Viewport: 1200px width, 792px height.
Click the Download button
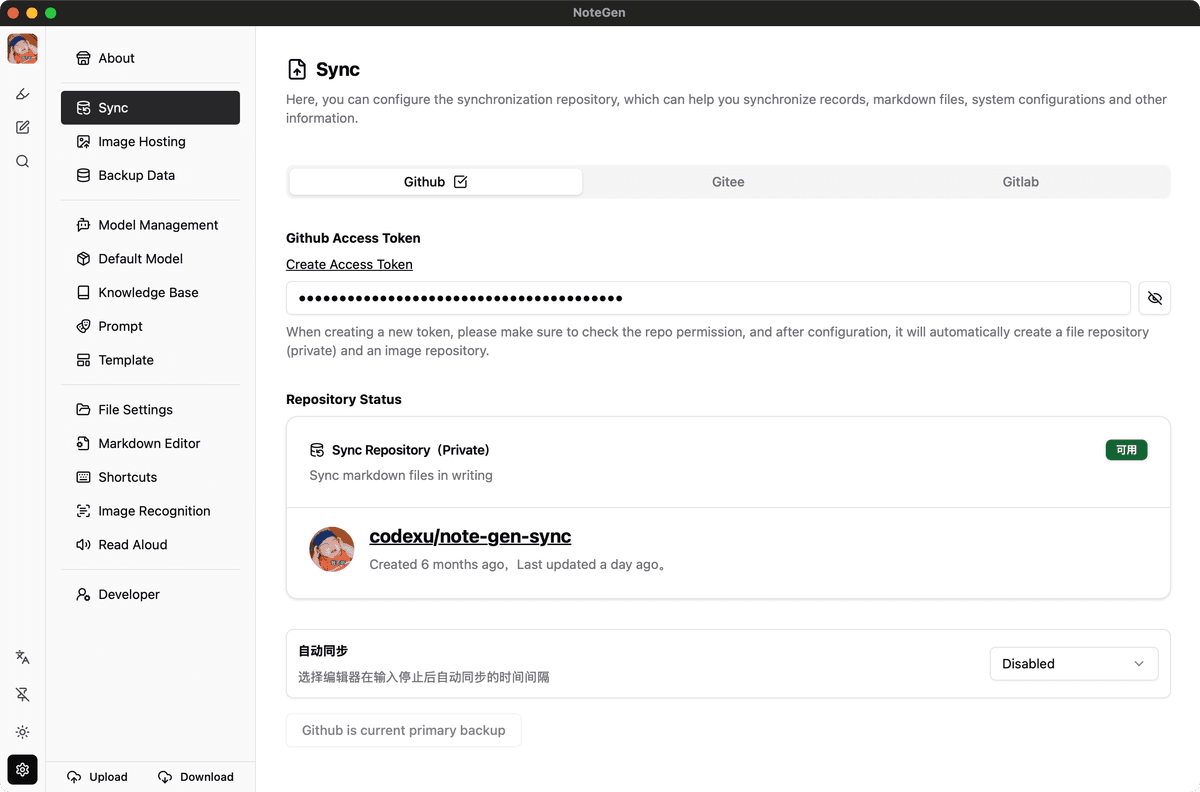(x=196, y=777)
